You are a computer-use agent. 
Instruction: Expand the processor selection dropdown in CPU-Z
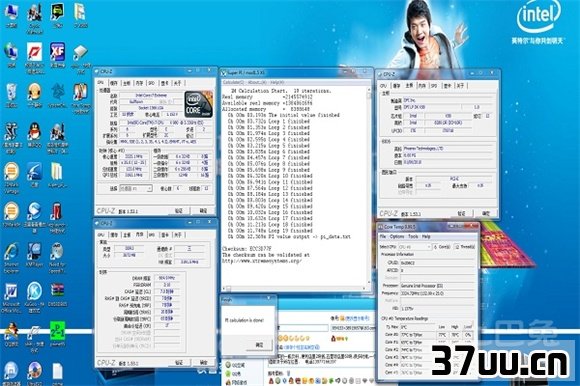point(135,189)
